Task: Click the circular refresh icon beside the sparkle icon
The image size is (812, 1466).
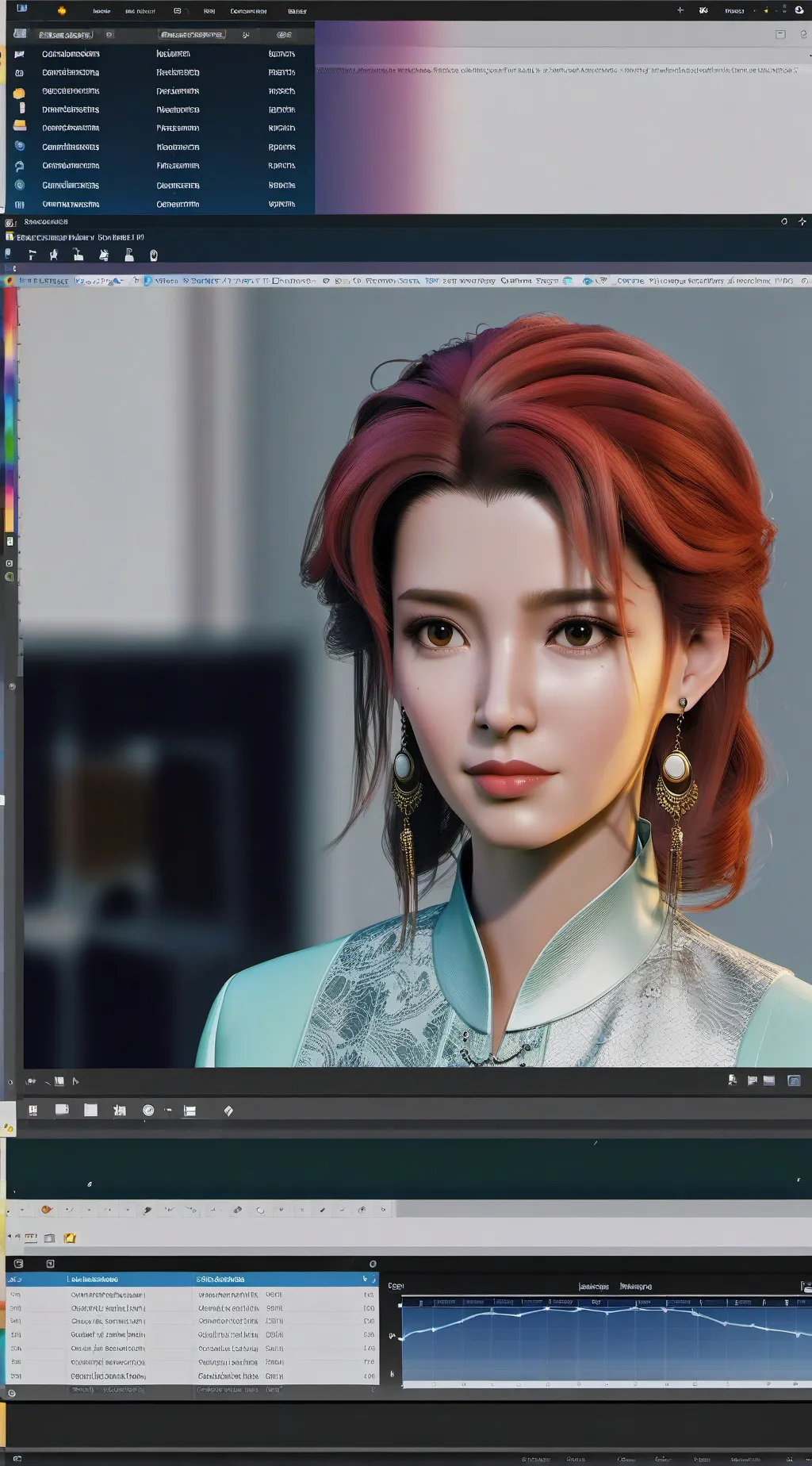Action: tap(784, 221)
